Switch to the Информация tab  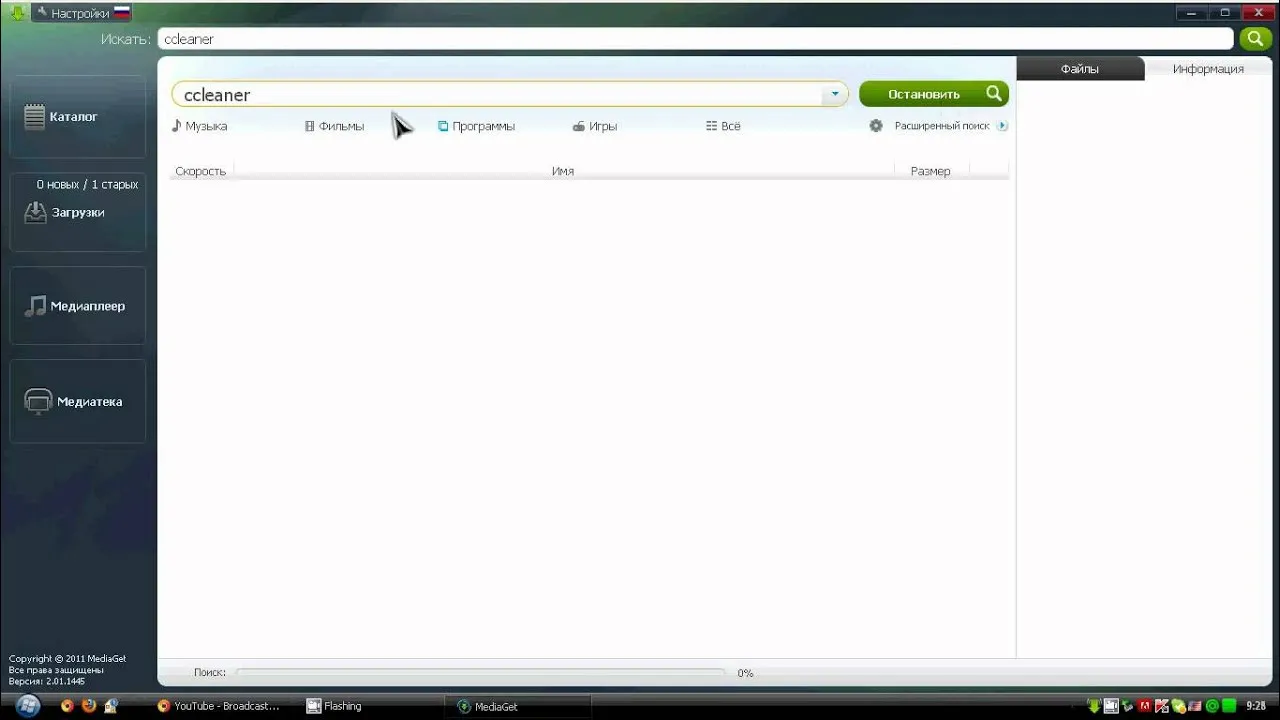[1208, 69]
